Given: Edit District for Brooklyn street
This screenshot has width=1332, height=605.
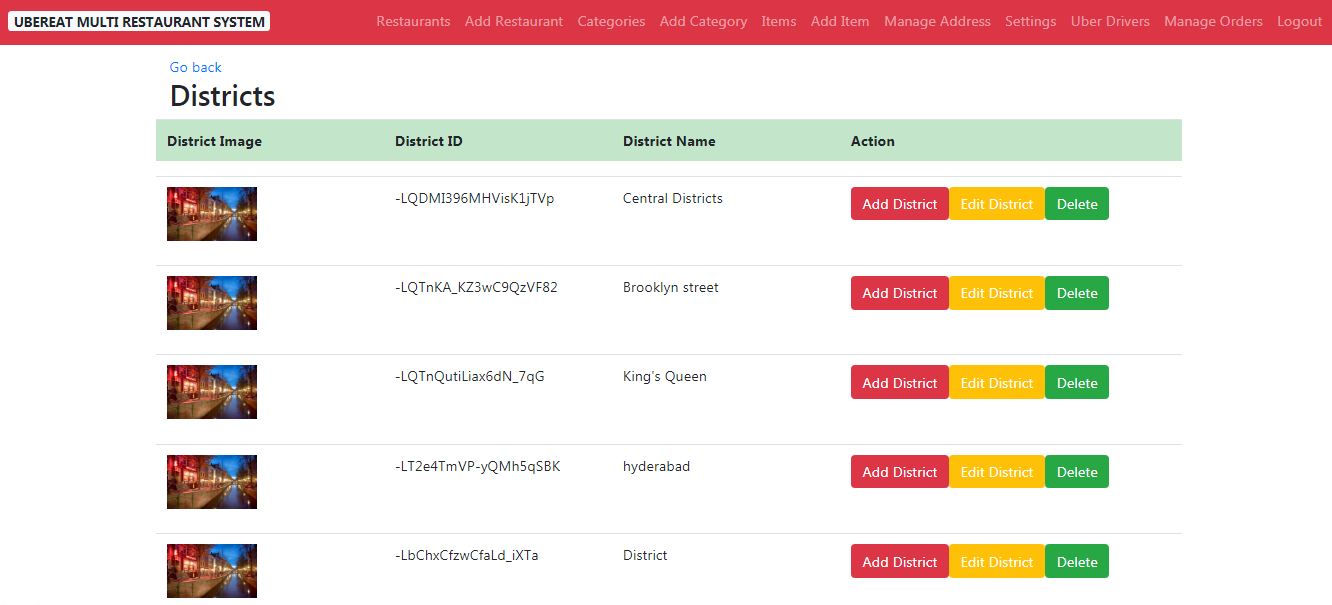Looking at the screenshot, I should 997,293.
